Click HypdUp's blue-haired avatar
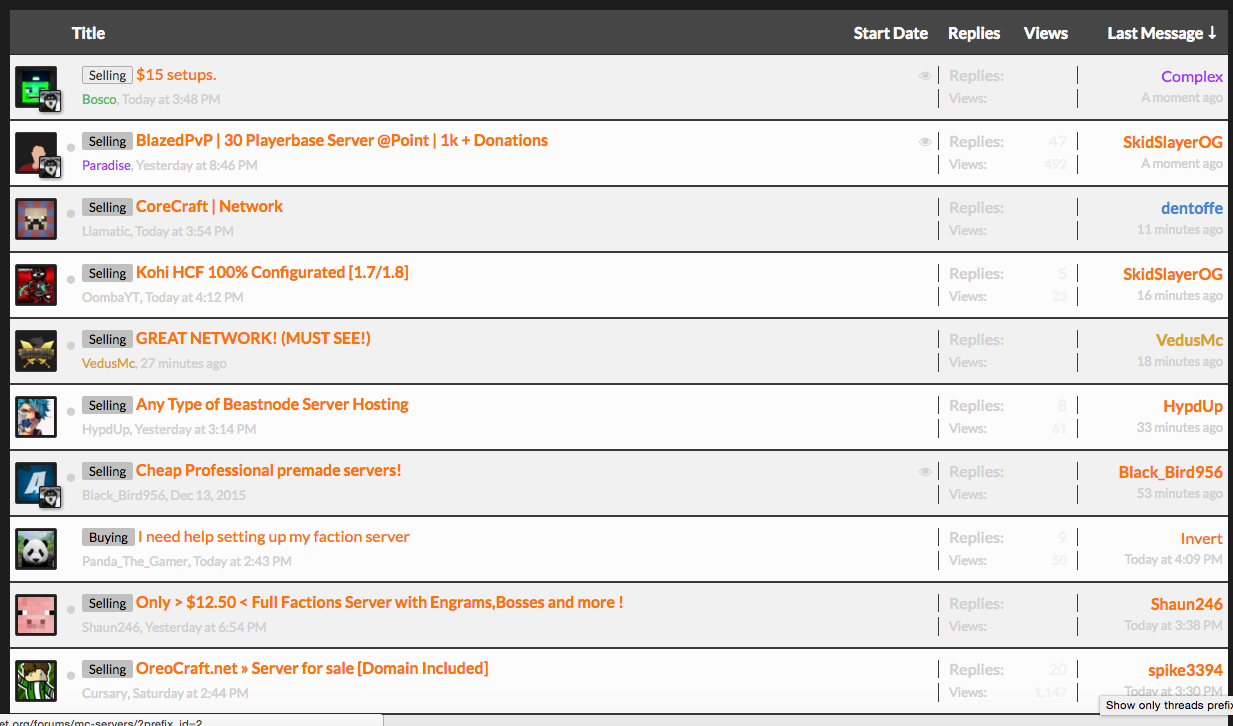The height and width of the screenshot is (726, 1233). (36, 417)
